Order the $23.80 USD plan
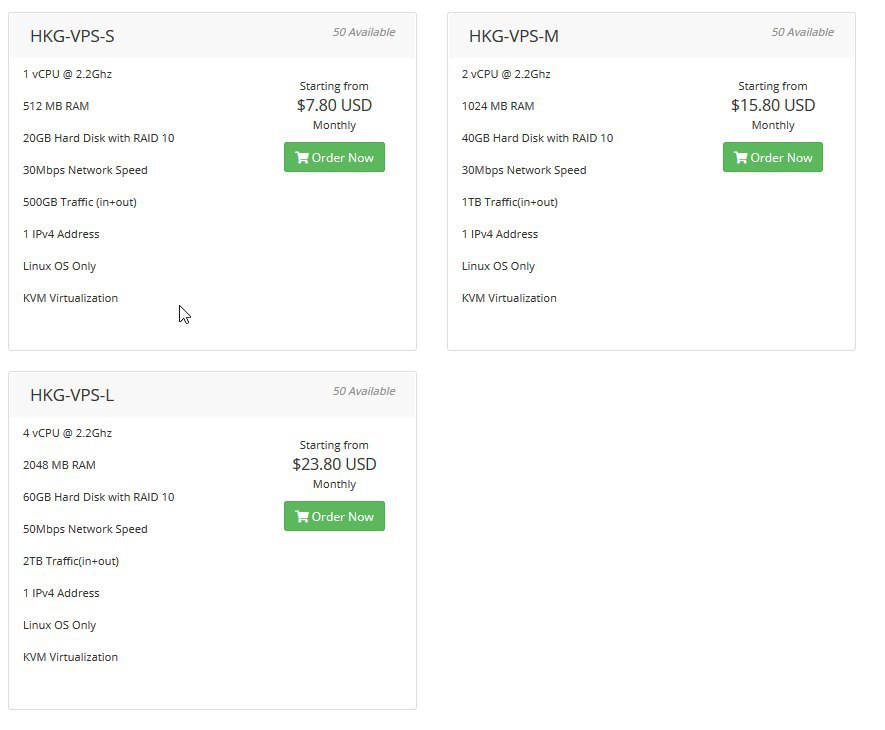 coord(334,516)
